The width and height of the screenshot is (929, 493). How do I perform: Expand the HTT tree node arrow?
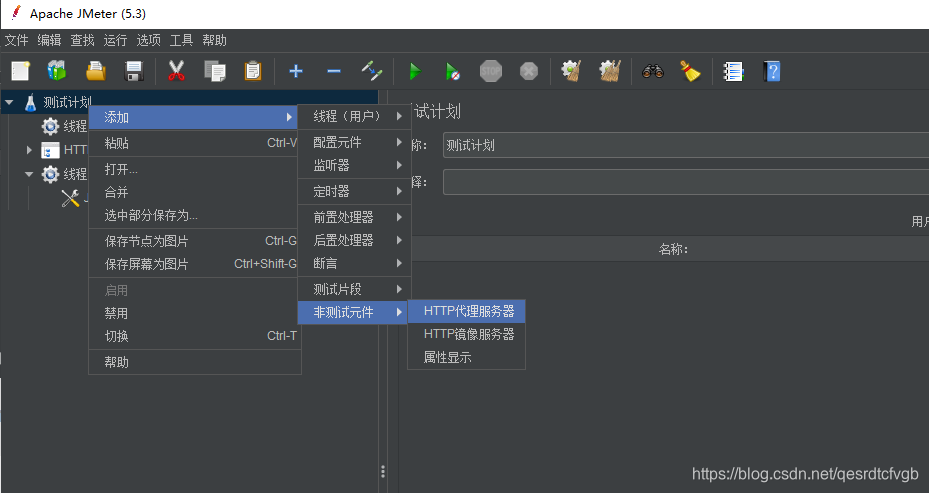29,150
